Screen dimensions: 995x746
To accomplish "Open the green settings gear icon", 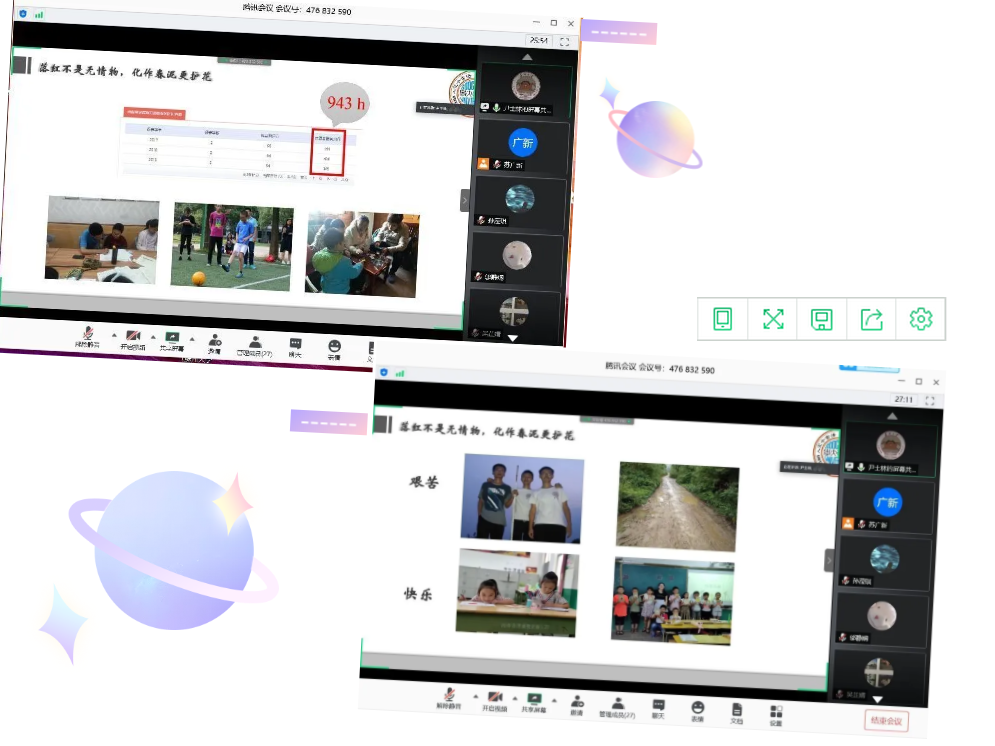I will (921, 319).
